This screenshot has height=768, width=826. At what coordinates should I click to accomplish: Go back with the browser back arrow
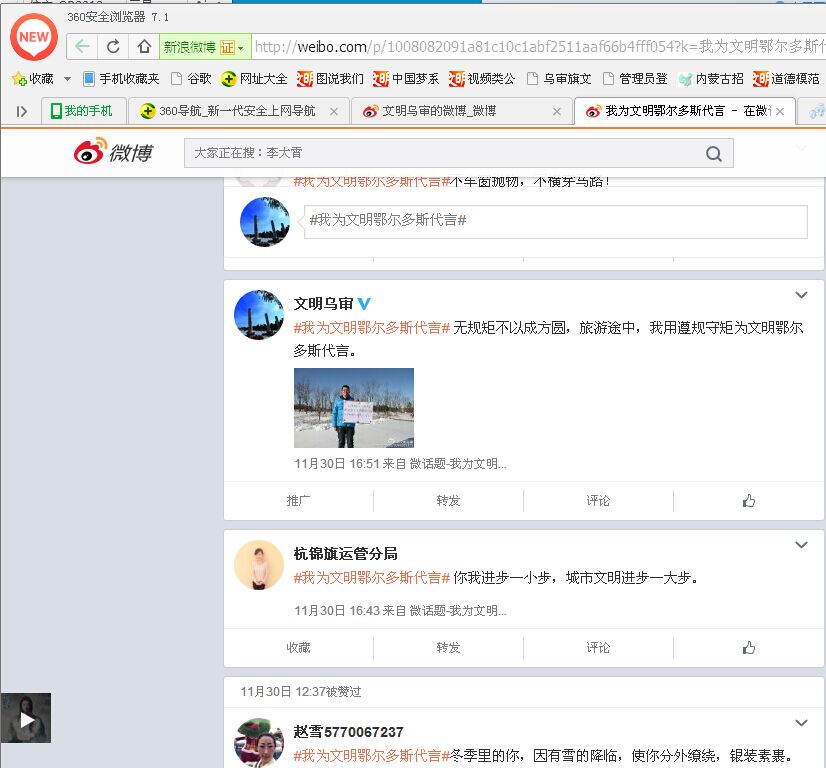[82, 47]
